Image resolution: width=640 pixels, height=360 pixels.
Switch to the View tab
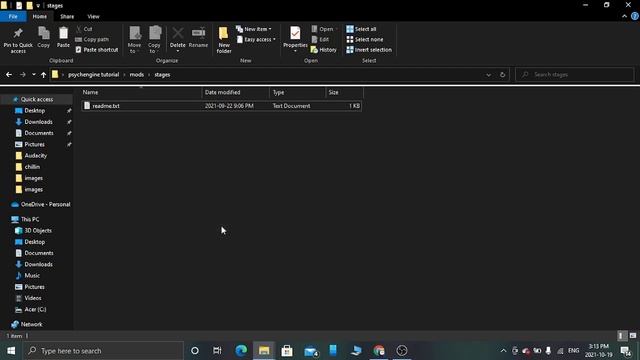(x=93, y=16)
